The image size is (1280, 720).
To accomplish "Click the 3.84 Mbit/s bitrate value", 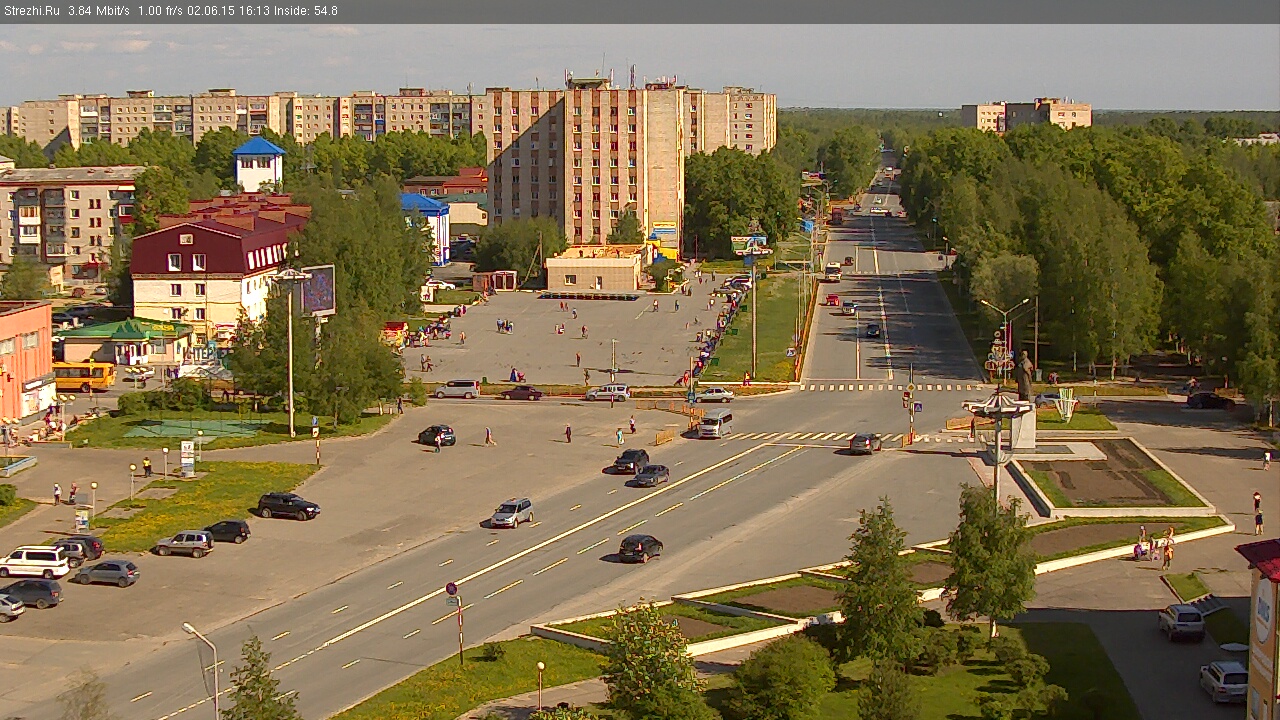I will tap(99, 11).
